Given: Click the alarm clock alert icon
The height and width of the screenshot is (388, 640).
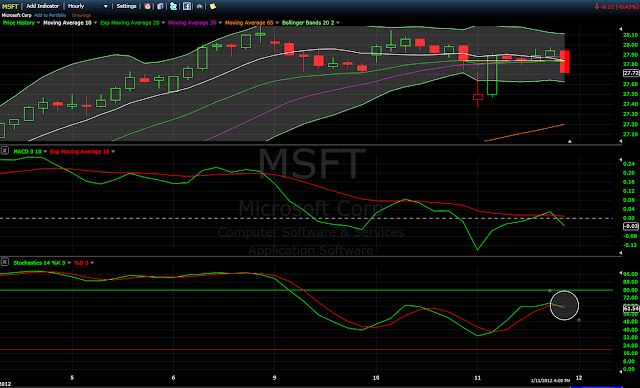Looking at the screenshot, I should point(147,6).
